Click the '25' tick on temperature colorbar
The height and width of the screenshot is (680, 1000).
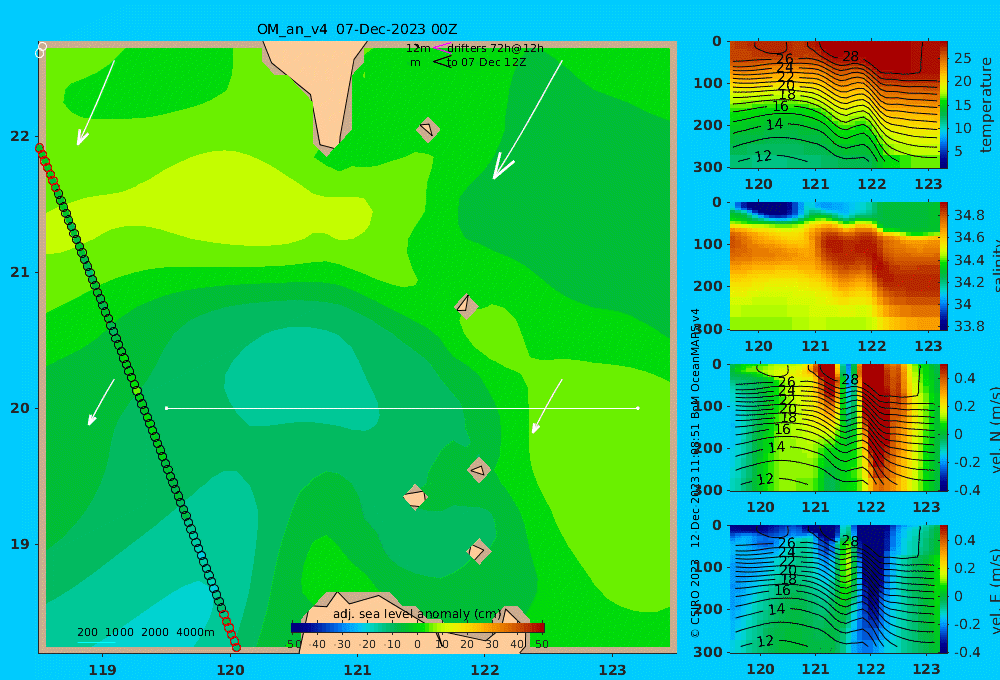point(963,58)
